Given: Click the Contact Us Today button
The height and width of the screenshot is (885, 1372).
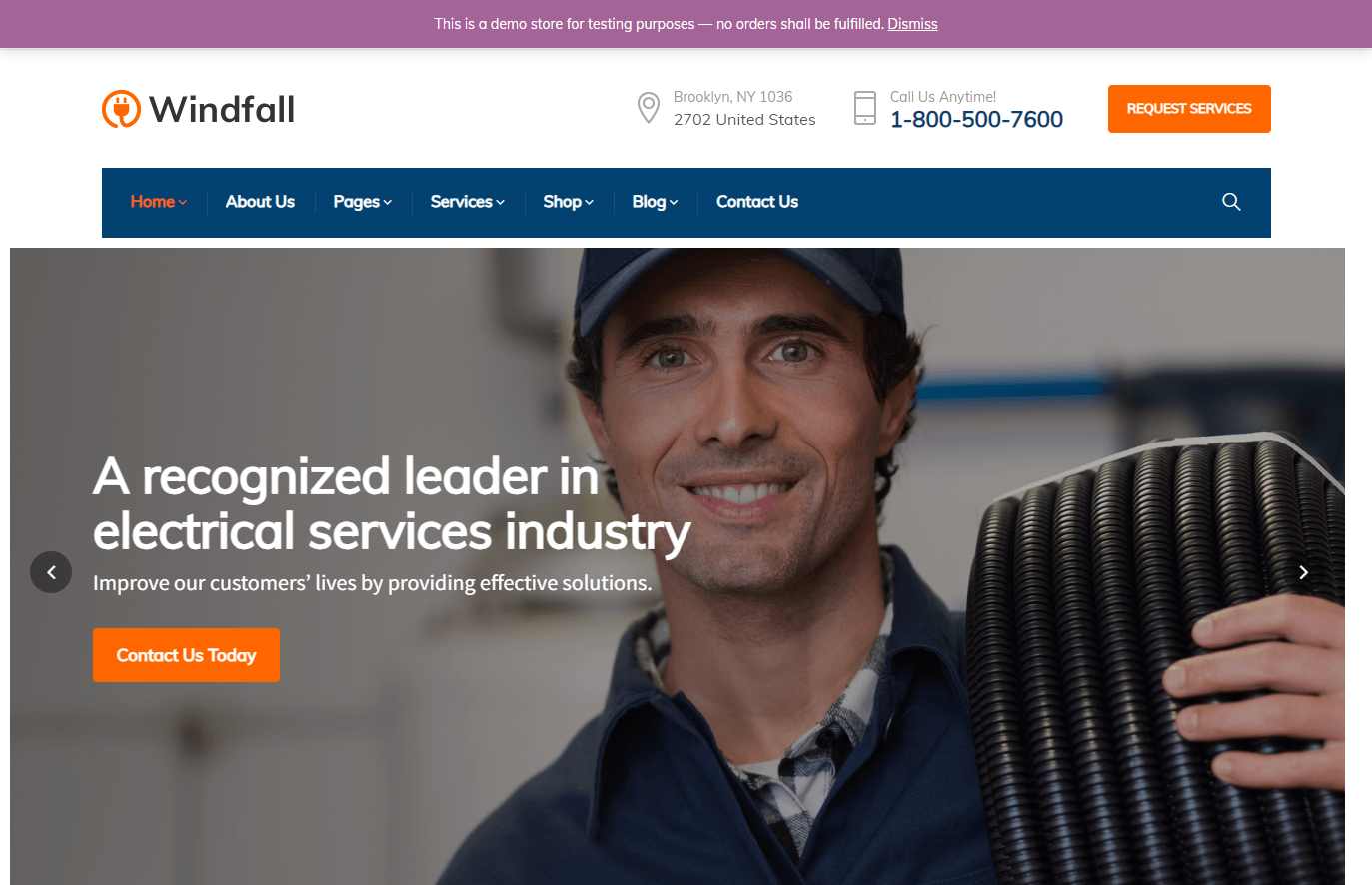Looking at the screenshot, I should tap(186, 655).
